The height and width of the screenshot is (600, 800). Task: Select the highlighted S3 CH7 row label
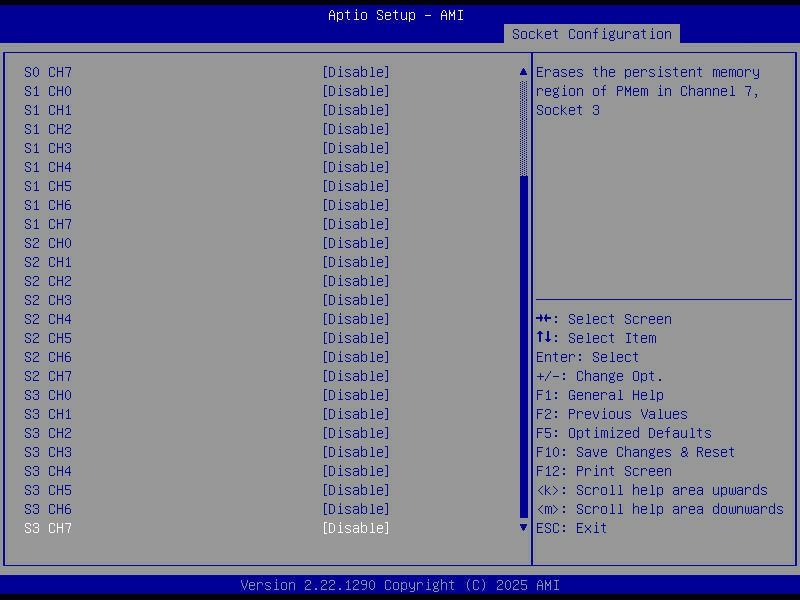pyautogui.click(x=48, y=528)
